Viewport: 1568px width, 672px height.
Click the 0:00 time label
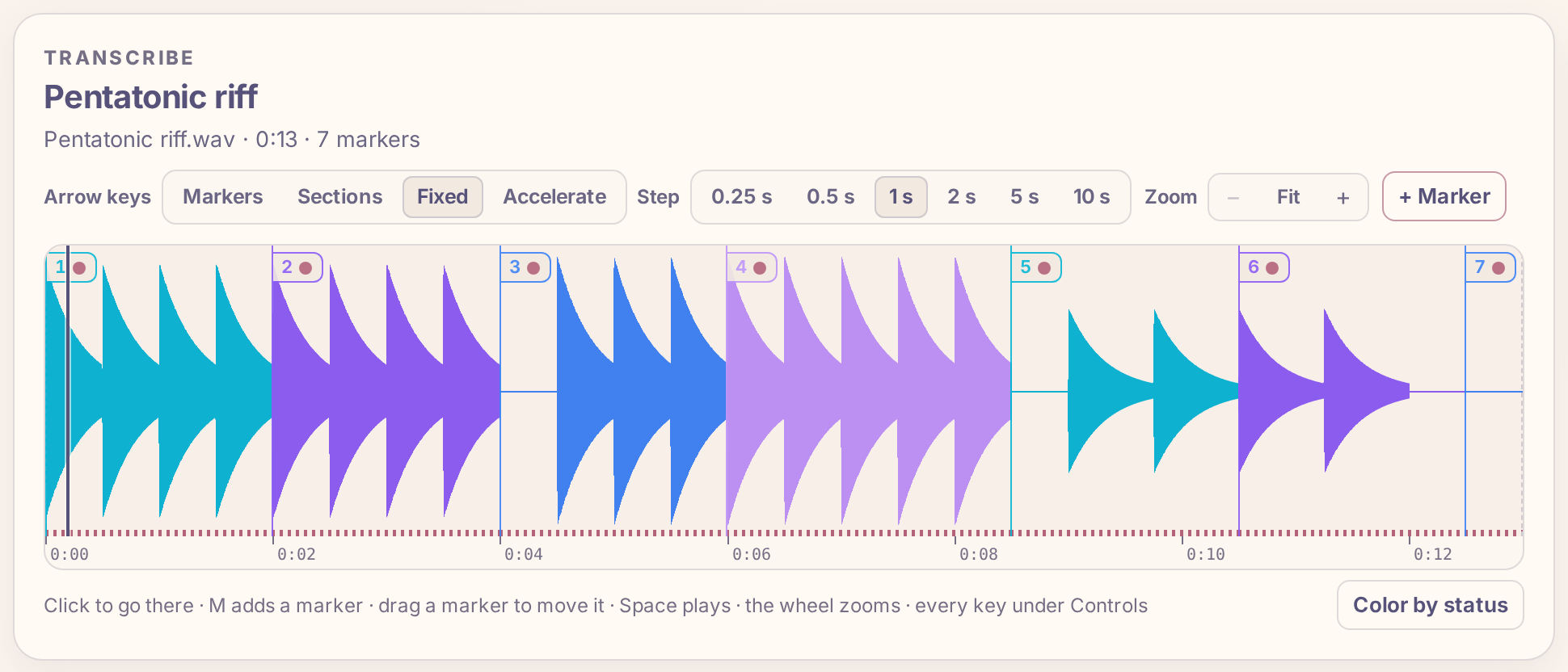(x=70, y=555)
